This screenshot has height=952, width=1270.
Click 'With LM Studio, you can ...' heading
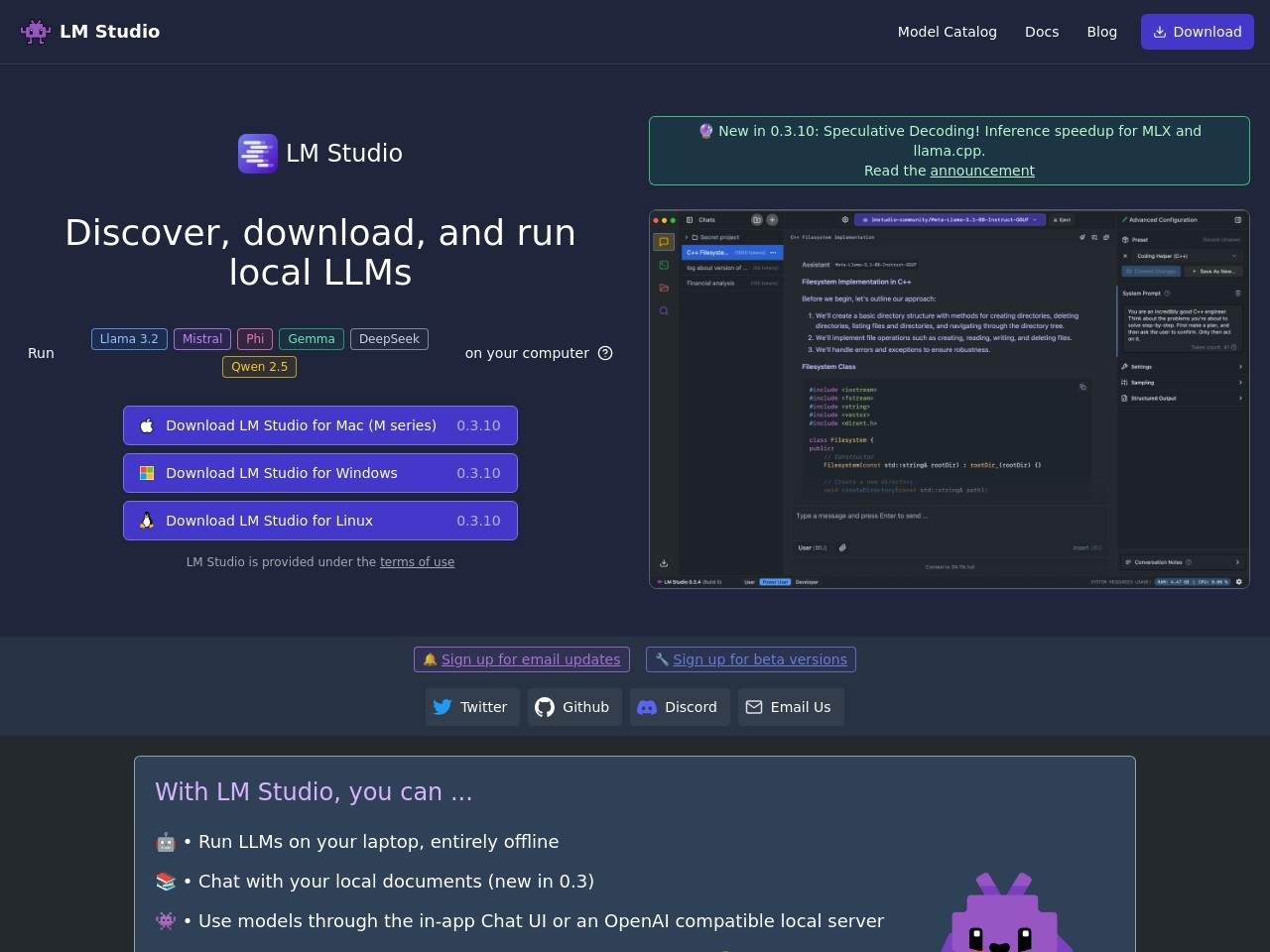(x=314, y=791)
